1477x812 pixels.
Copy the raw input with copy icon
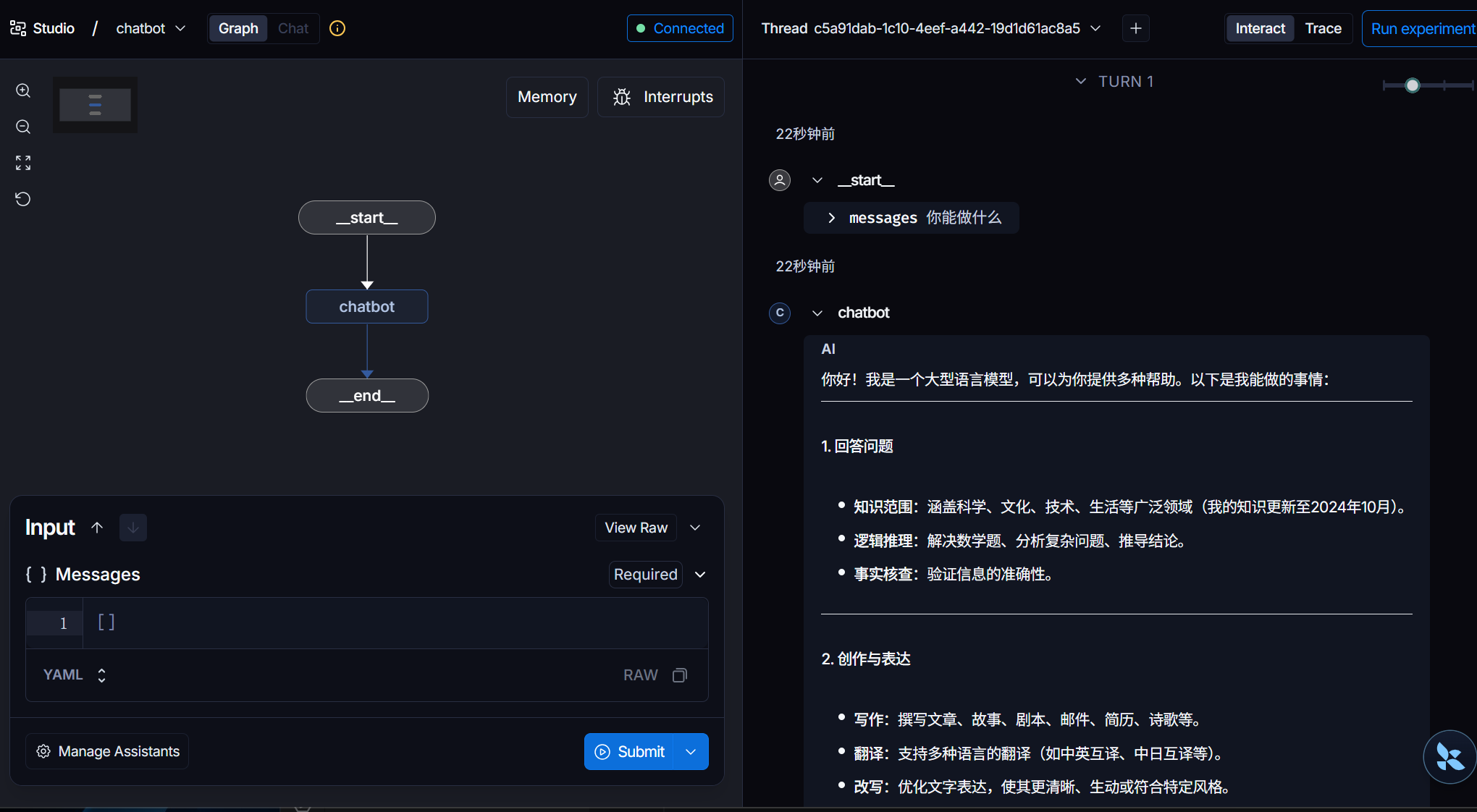click(x=679, y=675)
